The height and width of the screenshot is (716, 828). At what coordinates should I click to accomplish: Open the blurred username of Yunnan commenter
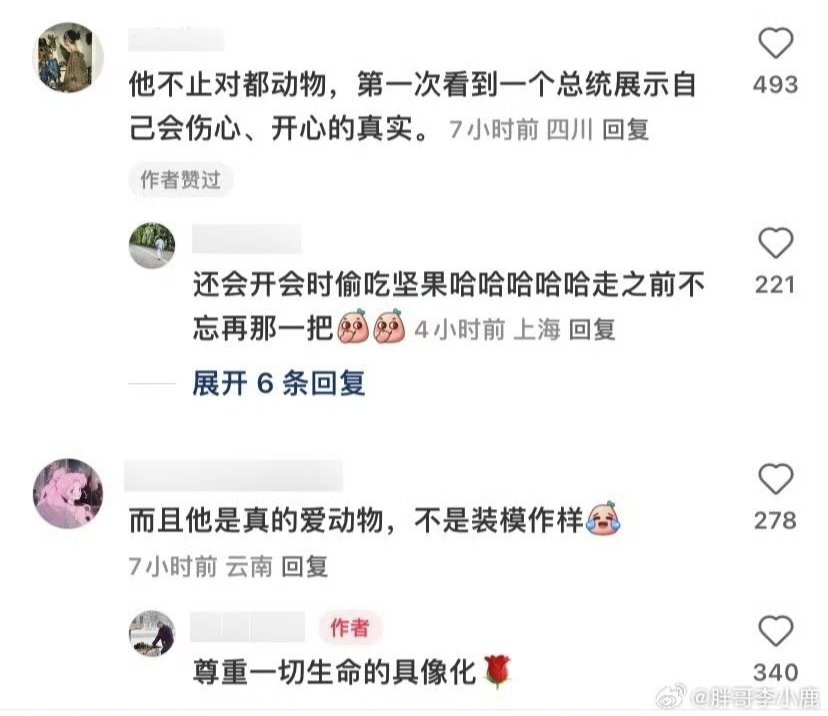pos(233,475)
